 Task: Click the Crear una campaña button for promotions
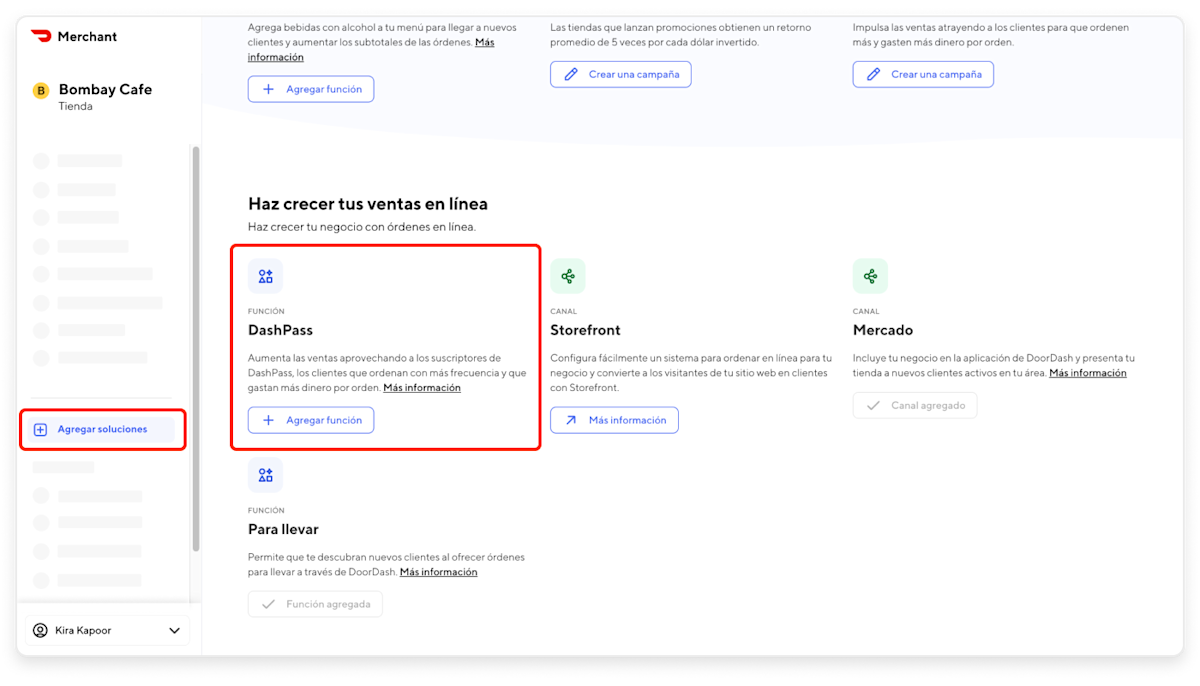coord(620,74)
